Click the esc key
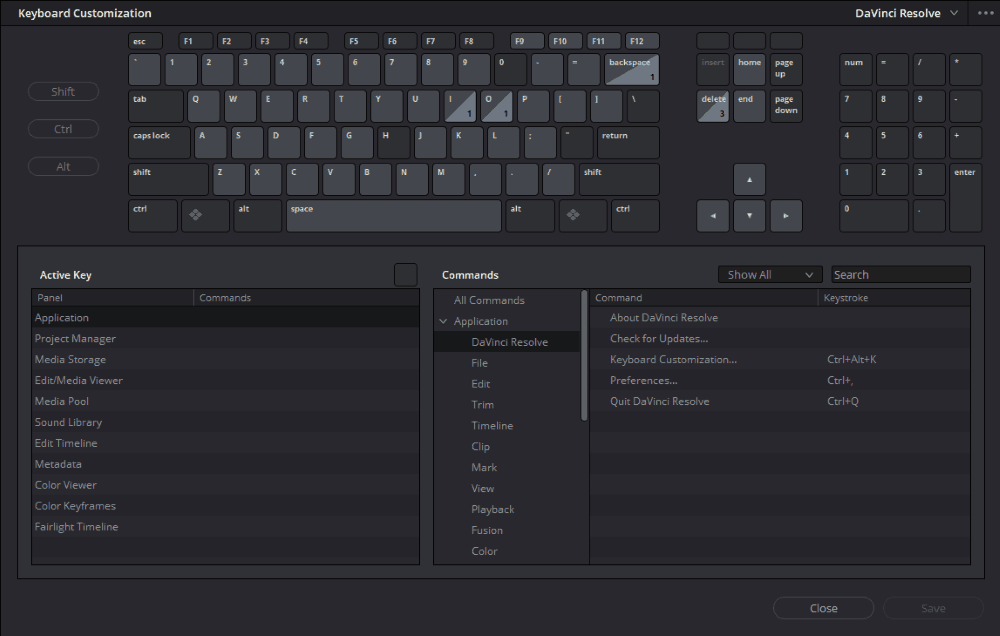1000x636 pixels. click(x=145, y=41)
